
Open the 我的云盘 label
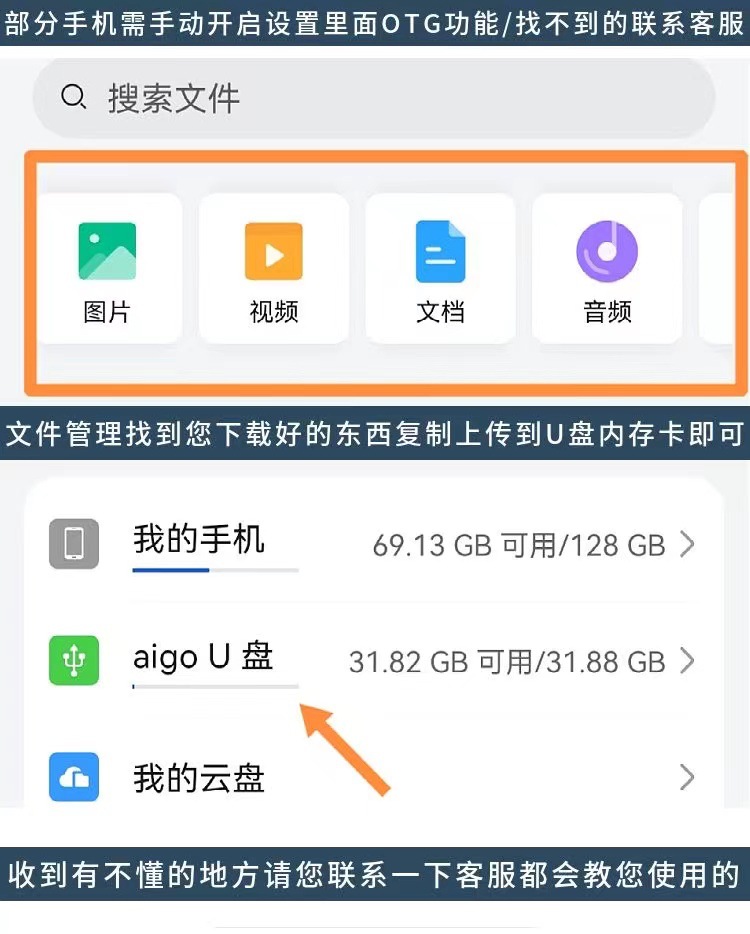pos(199,777)
